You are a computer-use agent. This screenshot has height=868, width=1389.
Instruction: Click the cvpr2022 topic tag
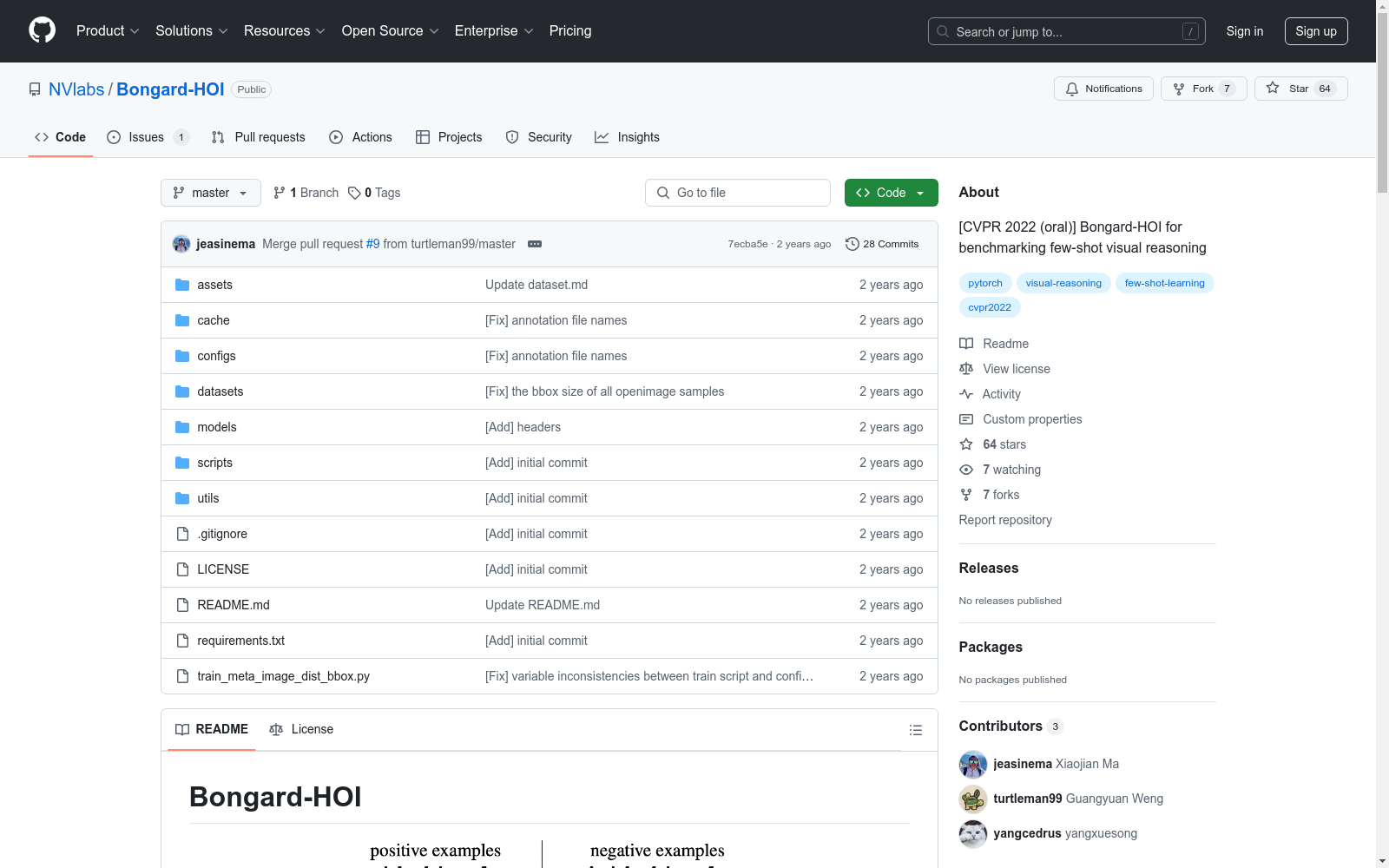(x=990, y=307)
